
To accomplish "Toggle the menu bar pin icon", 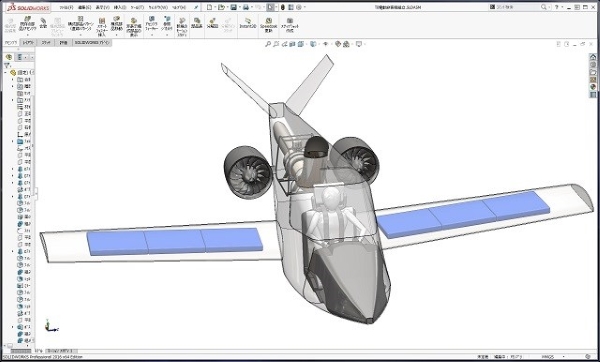I will click(197, 7).
